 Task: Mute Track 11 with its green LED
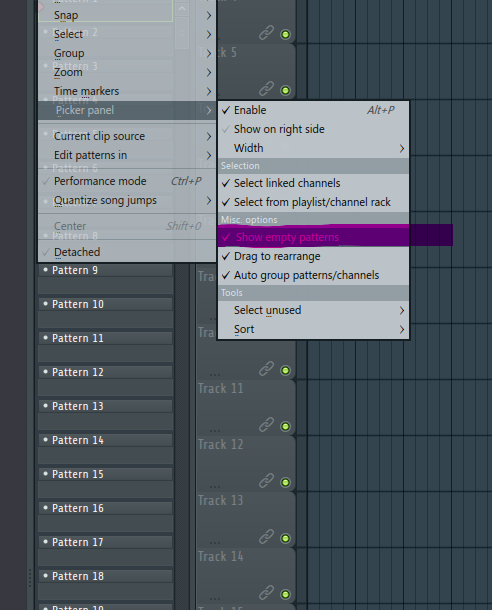(285, 427)
